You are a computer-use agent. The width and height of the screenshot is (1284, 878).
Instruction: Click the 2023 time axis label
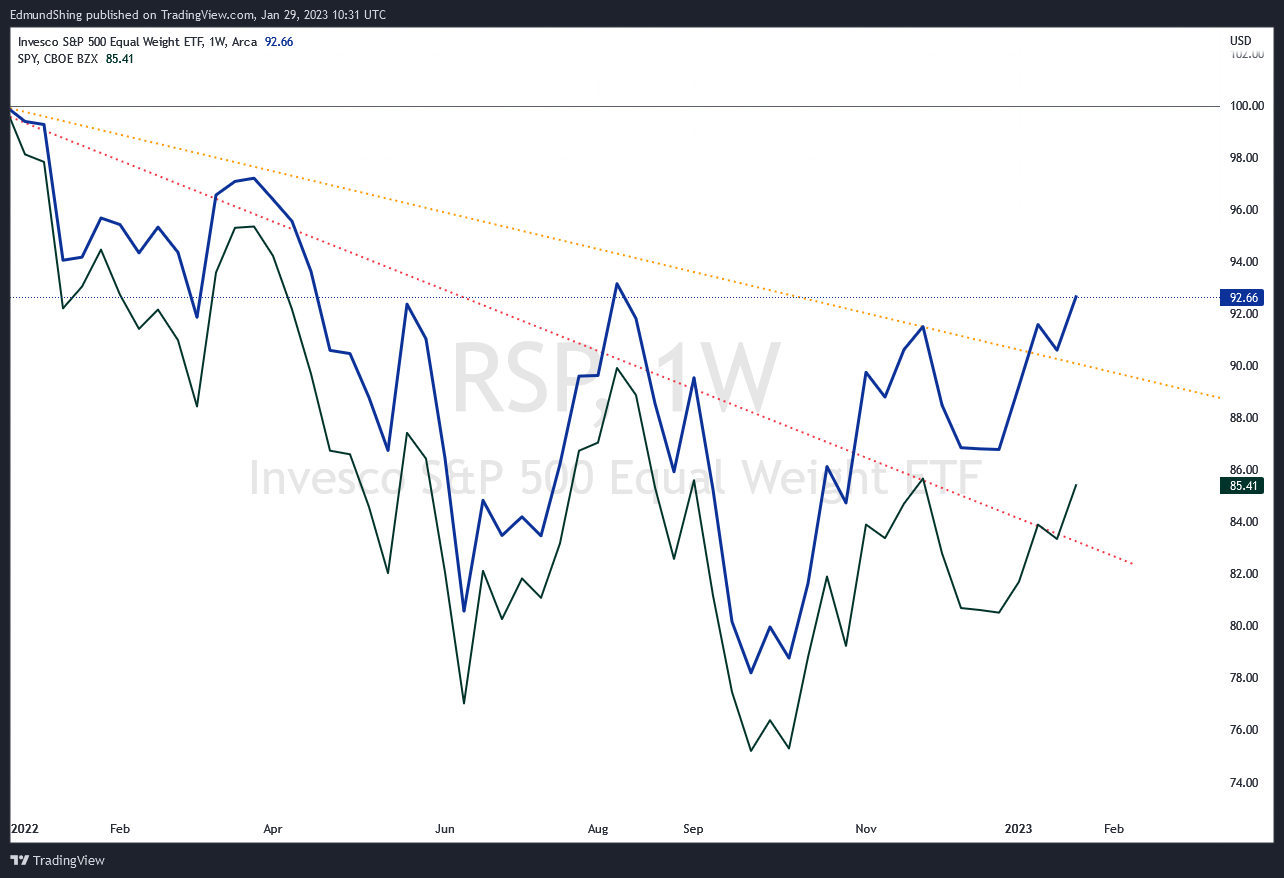[1019, 829]
